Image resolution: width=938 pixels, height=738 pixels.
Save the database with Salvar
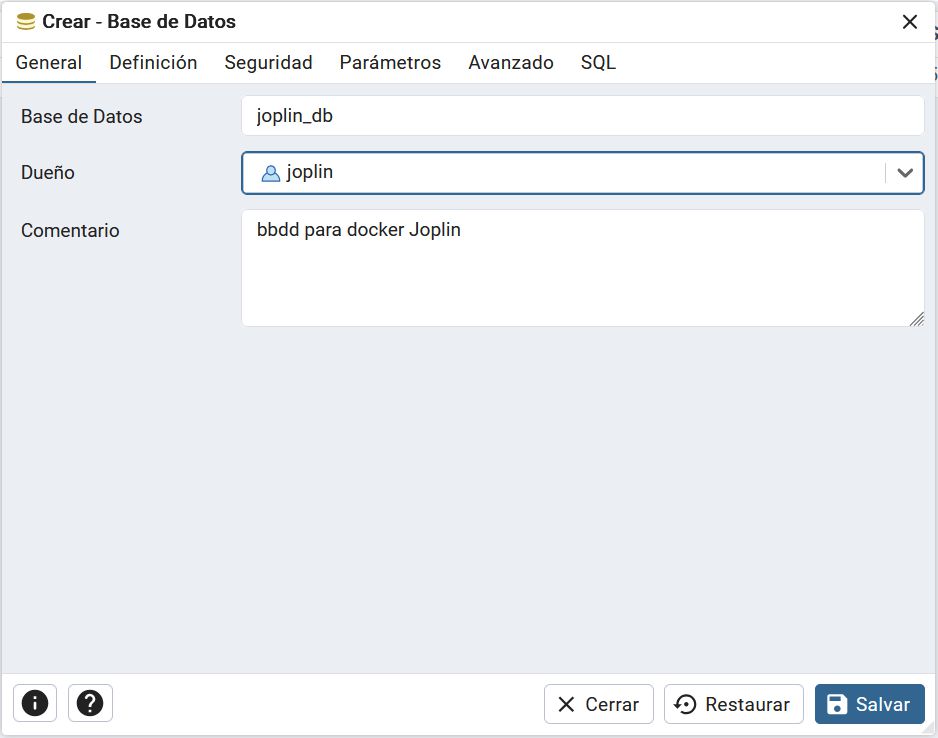[x=869, y=704]
